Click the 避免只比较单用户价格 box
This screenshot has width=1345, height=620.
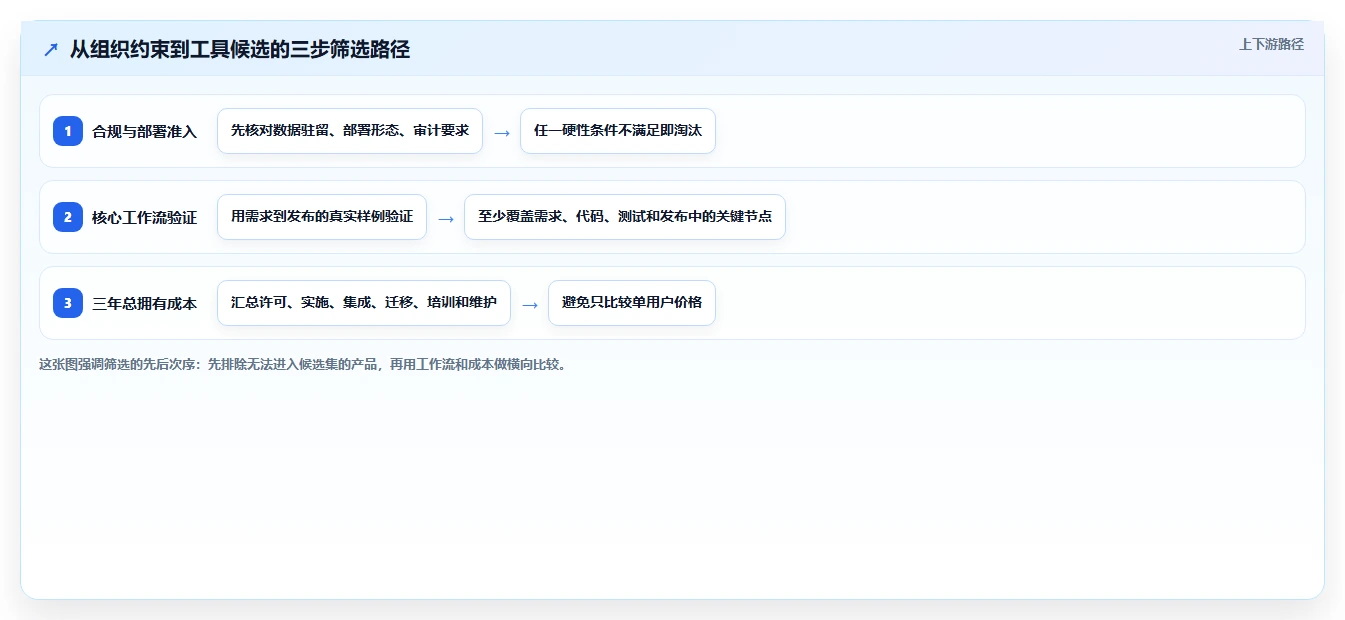[632, 303]
